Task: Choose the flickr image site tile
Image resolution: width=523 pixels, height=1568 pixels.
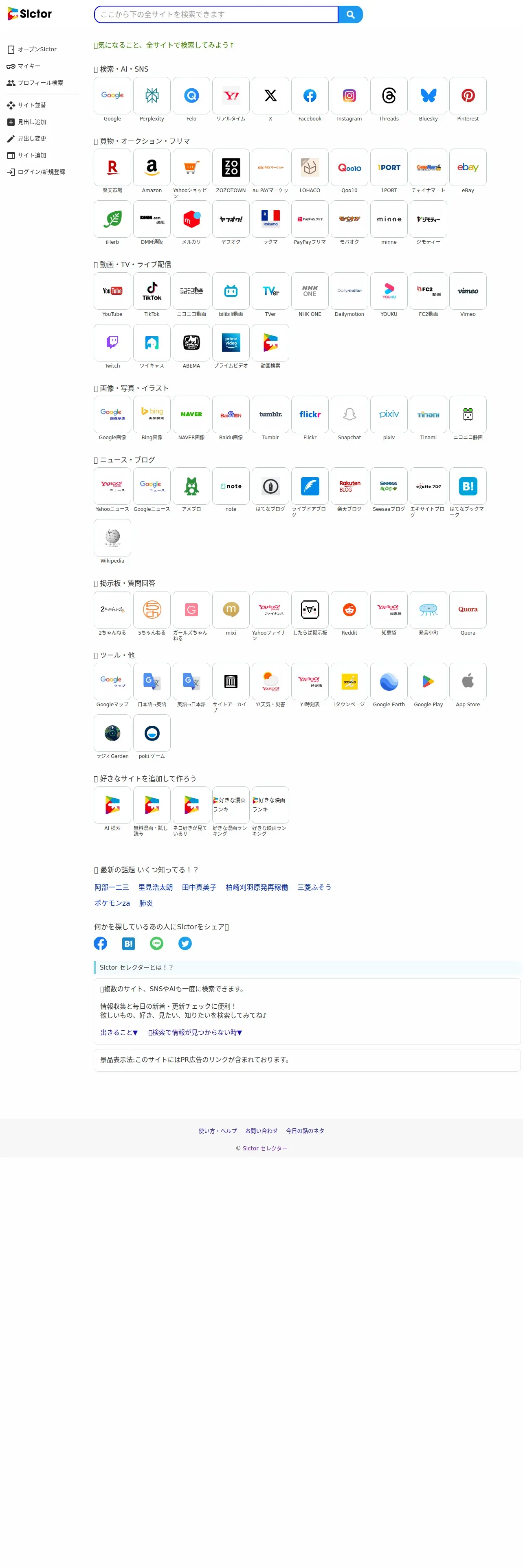Action: [310, 414]
